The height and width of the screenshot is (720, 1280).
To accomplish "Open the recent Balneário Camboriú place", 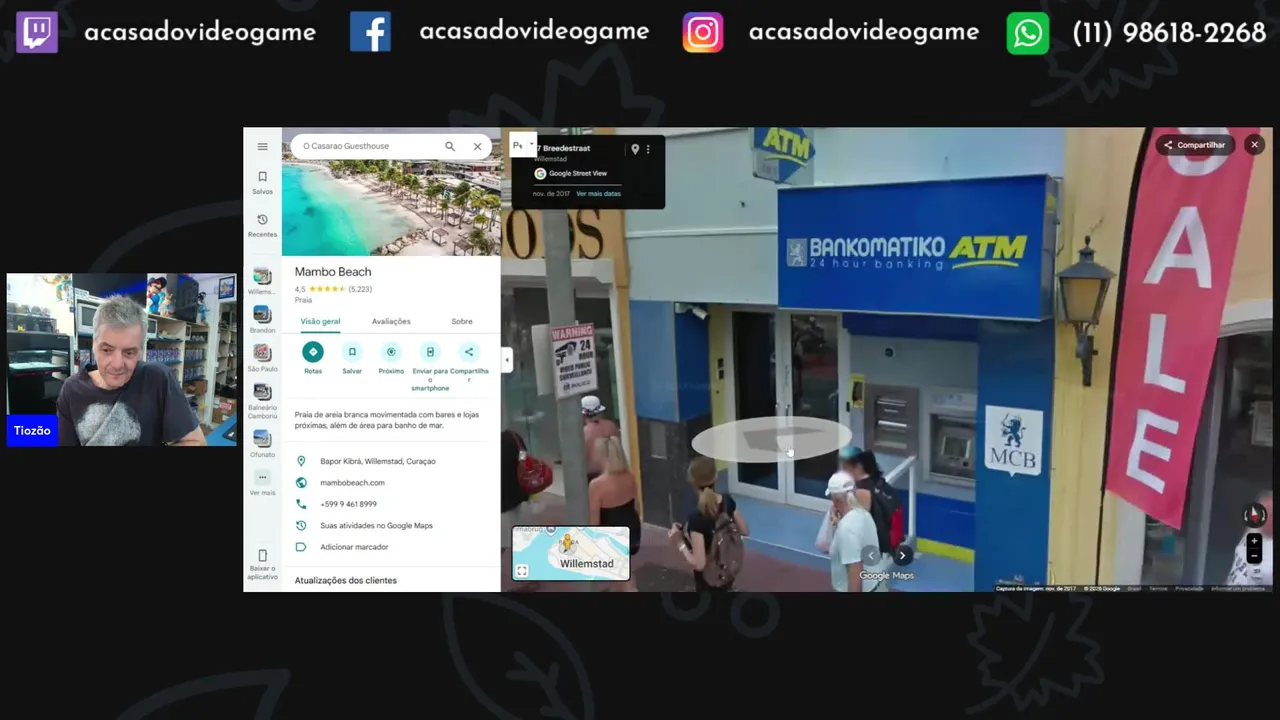I will coord(262,400).
